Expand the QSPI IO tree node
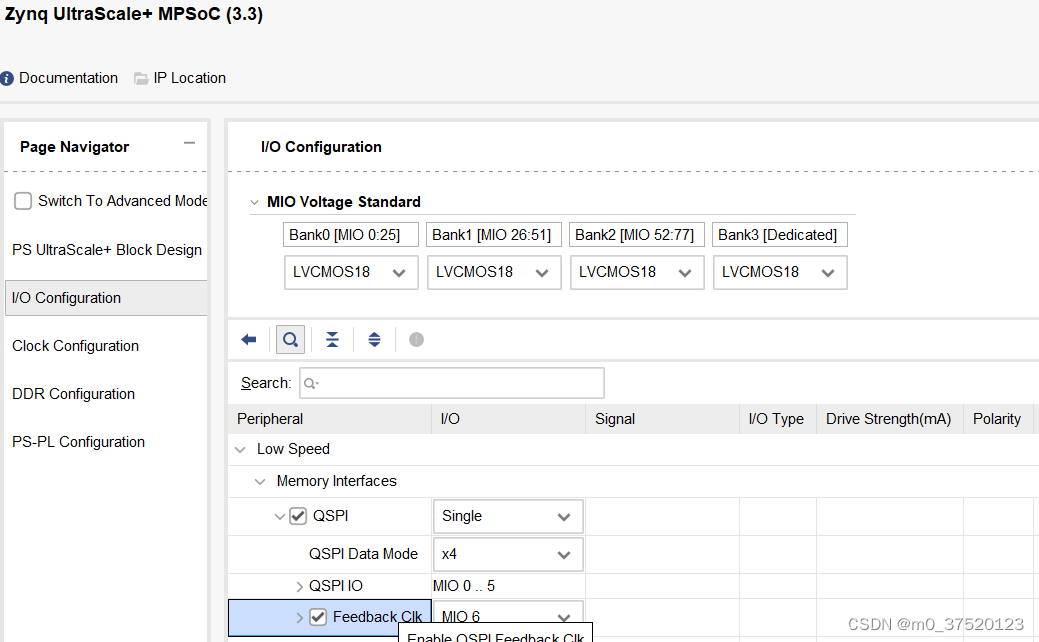Image resolution: width=1039 pixels, height=642 pixels. 300,586
